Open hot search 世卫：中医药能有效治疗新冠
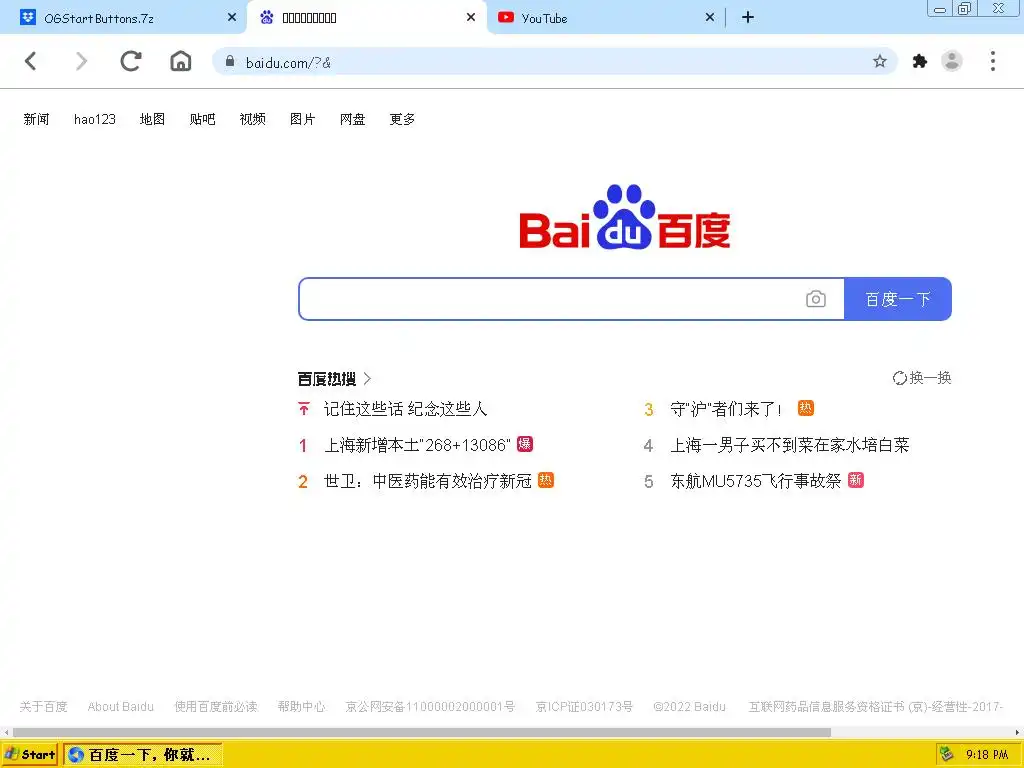Viewport: 1024px width, 768px height. pos(428,481)
